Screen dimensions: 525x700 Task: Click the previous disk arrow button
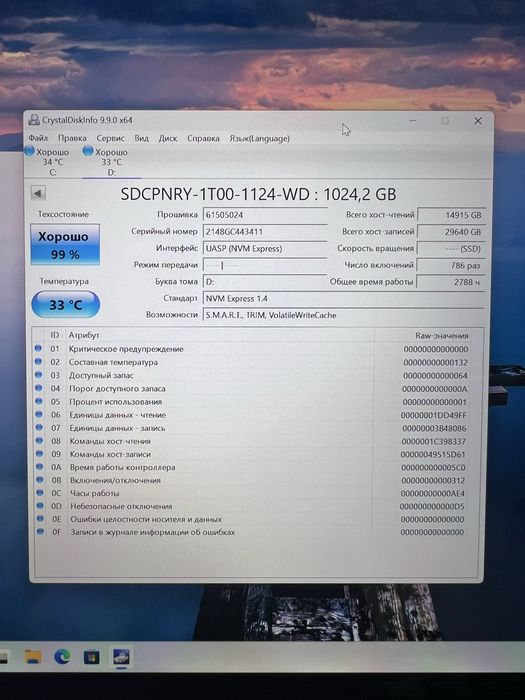tap(38, 193)
